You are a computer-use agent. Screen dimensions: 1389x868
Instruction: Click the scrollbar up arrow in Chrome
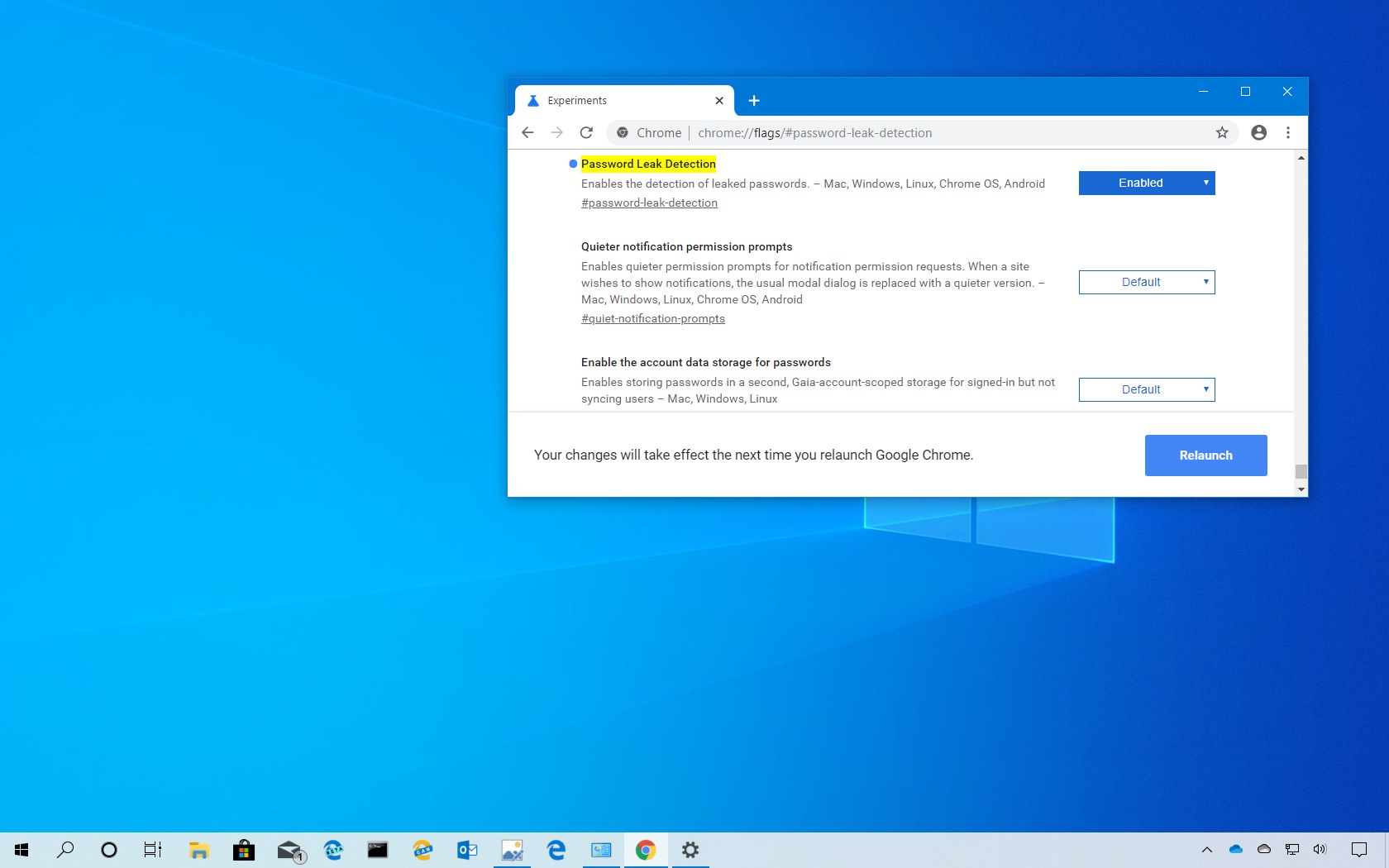point(1301,157)
